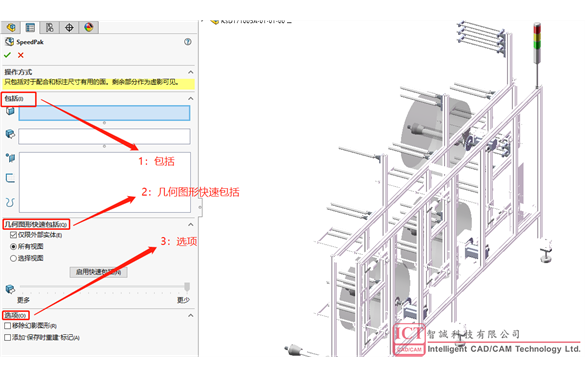
Task: Open the DisplayManager color-ball tab
Action: click(88, 27)
